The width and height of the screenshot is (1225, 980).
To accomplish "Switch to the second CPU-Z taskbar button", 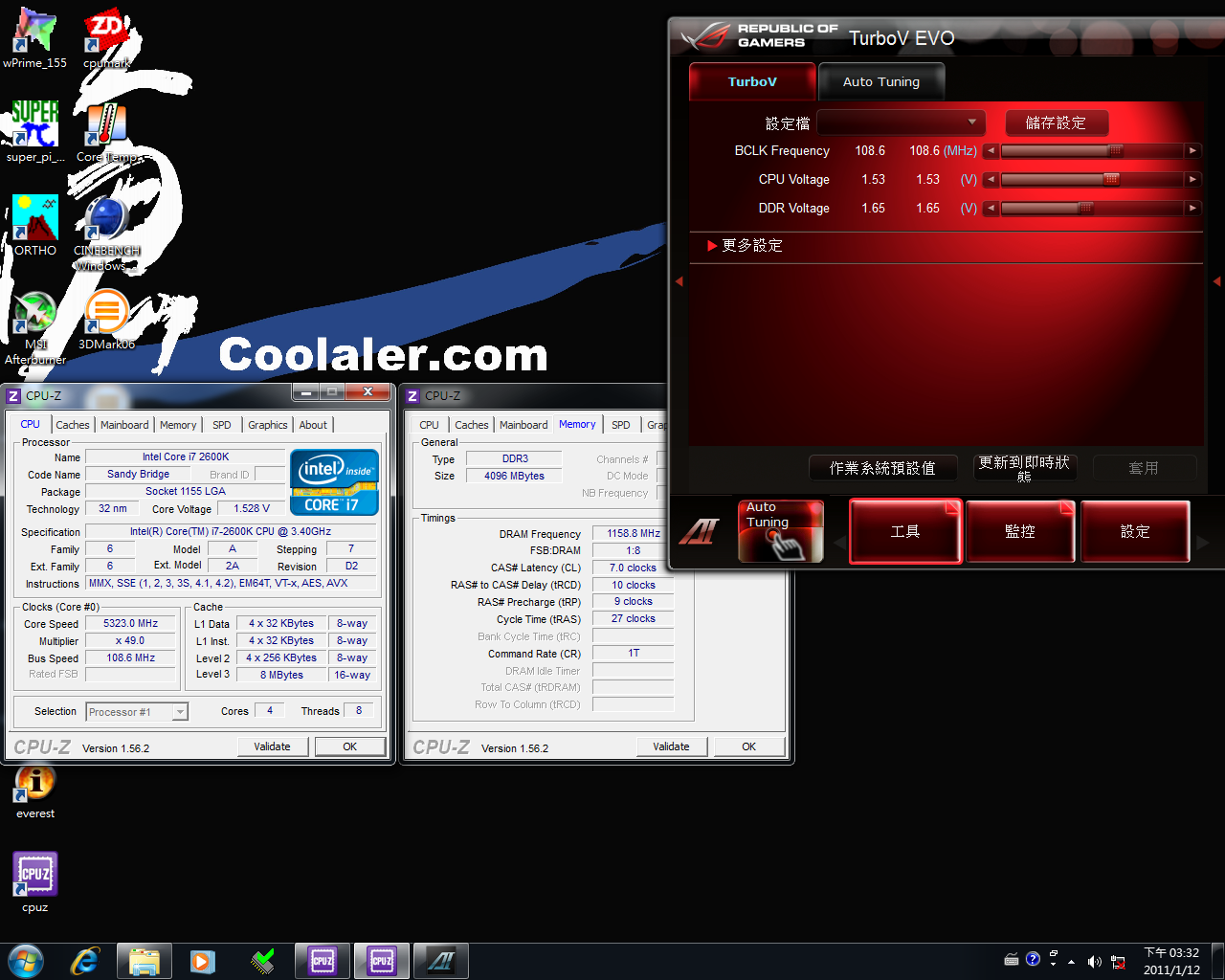I will 382,961.
